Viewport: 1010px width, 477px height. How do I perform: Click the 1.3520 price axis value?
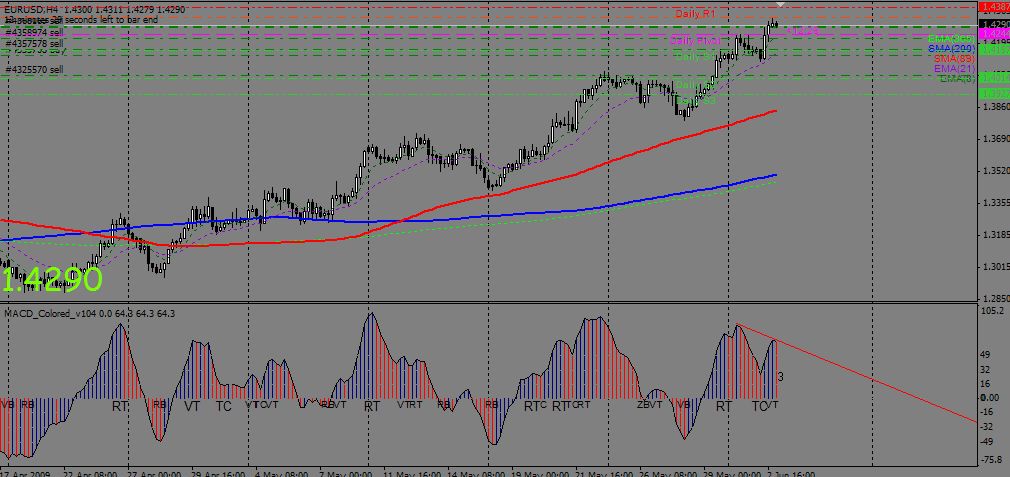(995, 171)
